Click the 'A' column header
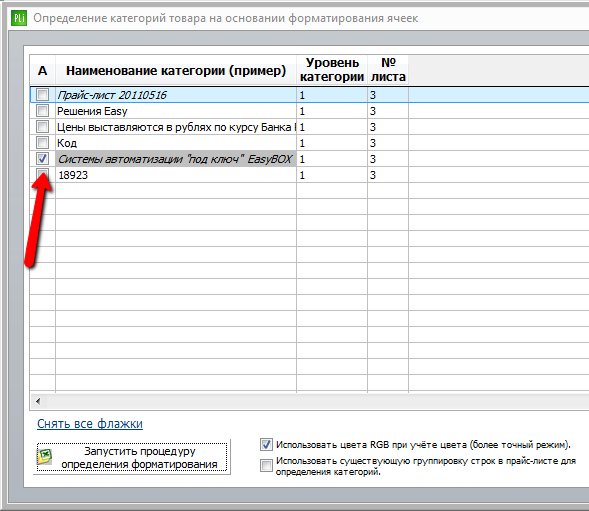The width and height of the screenshot is (589, 511). 42,70
